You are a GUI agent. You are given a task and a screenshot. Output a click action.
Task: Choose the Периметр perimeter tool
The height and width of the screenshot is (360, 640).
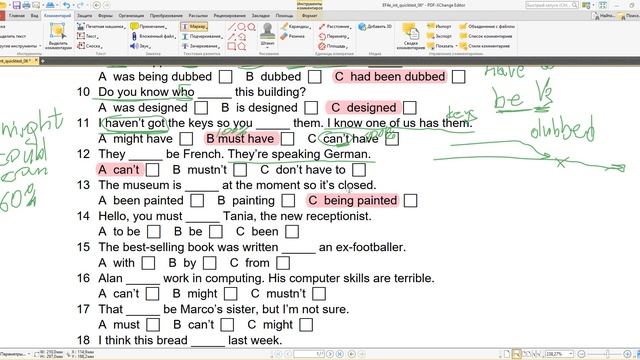pyautogui.click(x=333, y=36)
